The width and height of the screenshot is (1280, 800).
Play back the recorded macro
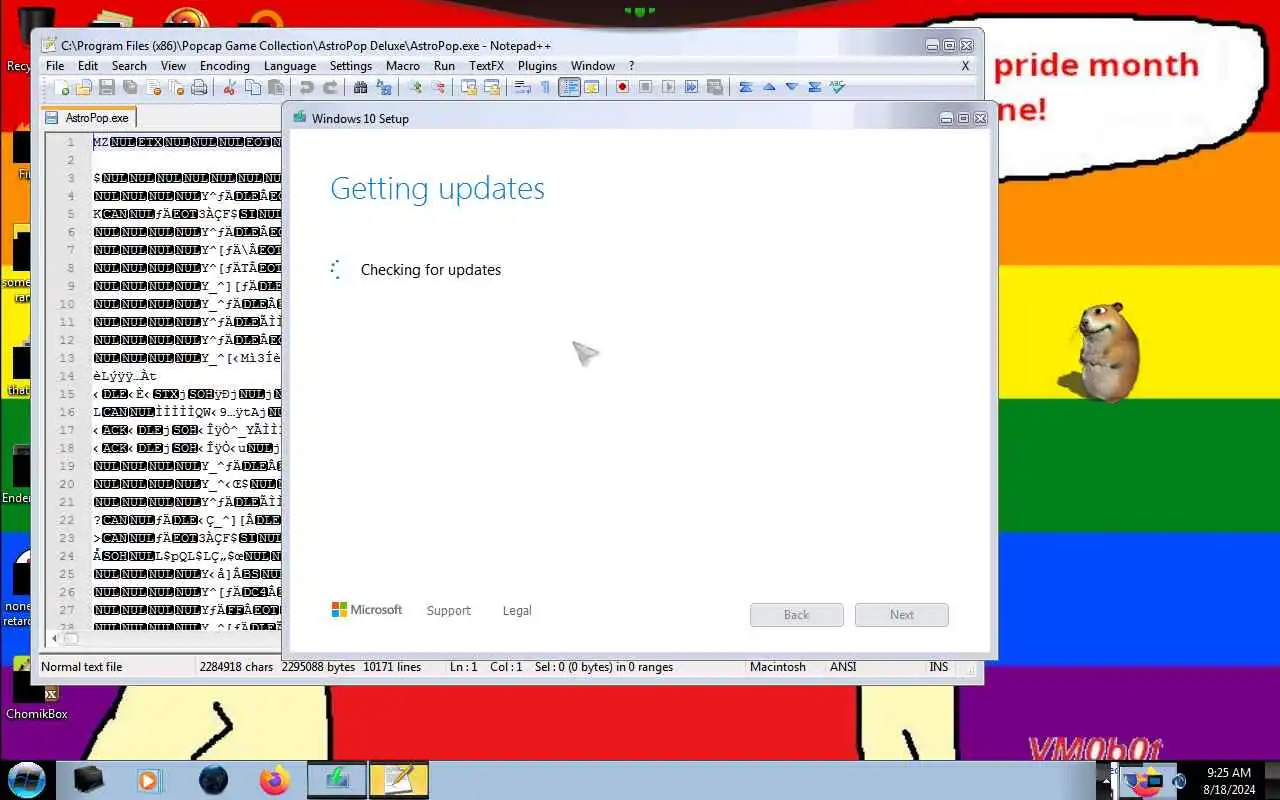(668, 87)
